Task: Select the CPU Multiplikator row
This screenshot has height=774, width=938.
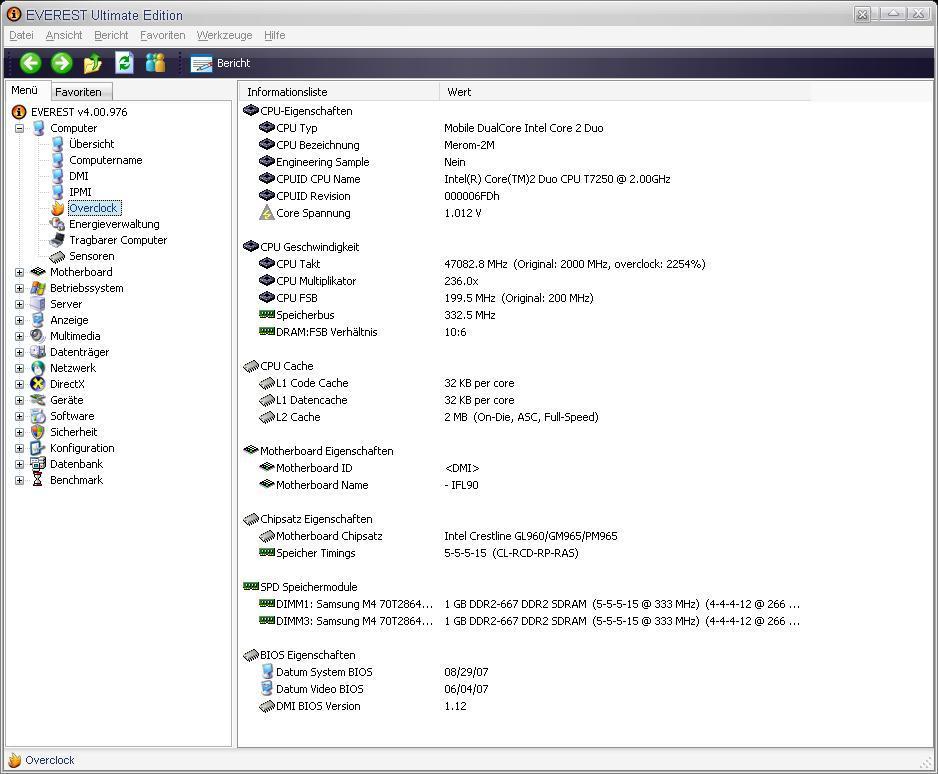Action: point(526,281)
